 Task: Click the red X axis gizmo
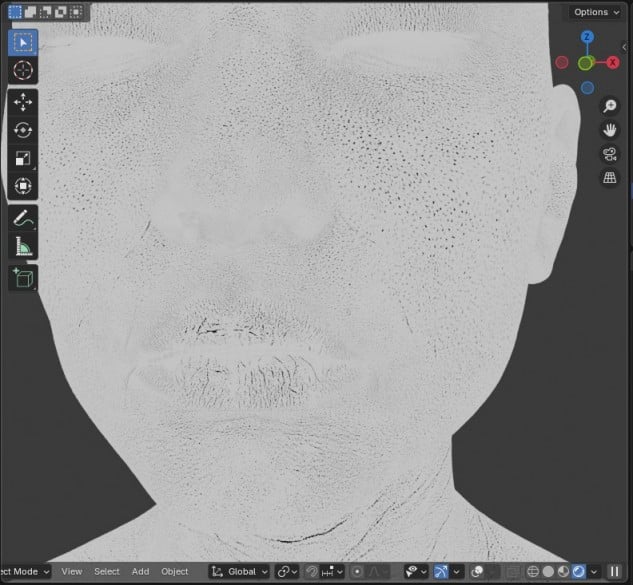pyautogui.click(x=612, y=63)
